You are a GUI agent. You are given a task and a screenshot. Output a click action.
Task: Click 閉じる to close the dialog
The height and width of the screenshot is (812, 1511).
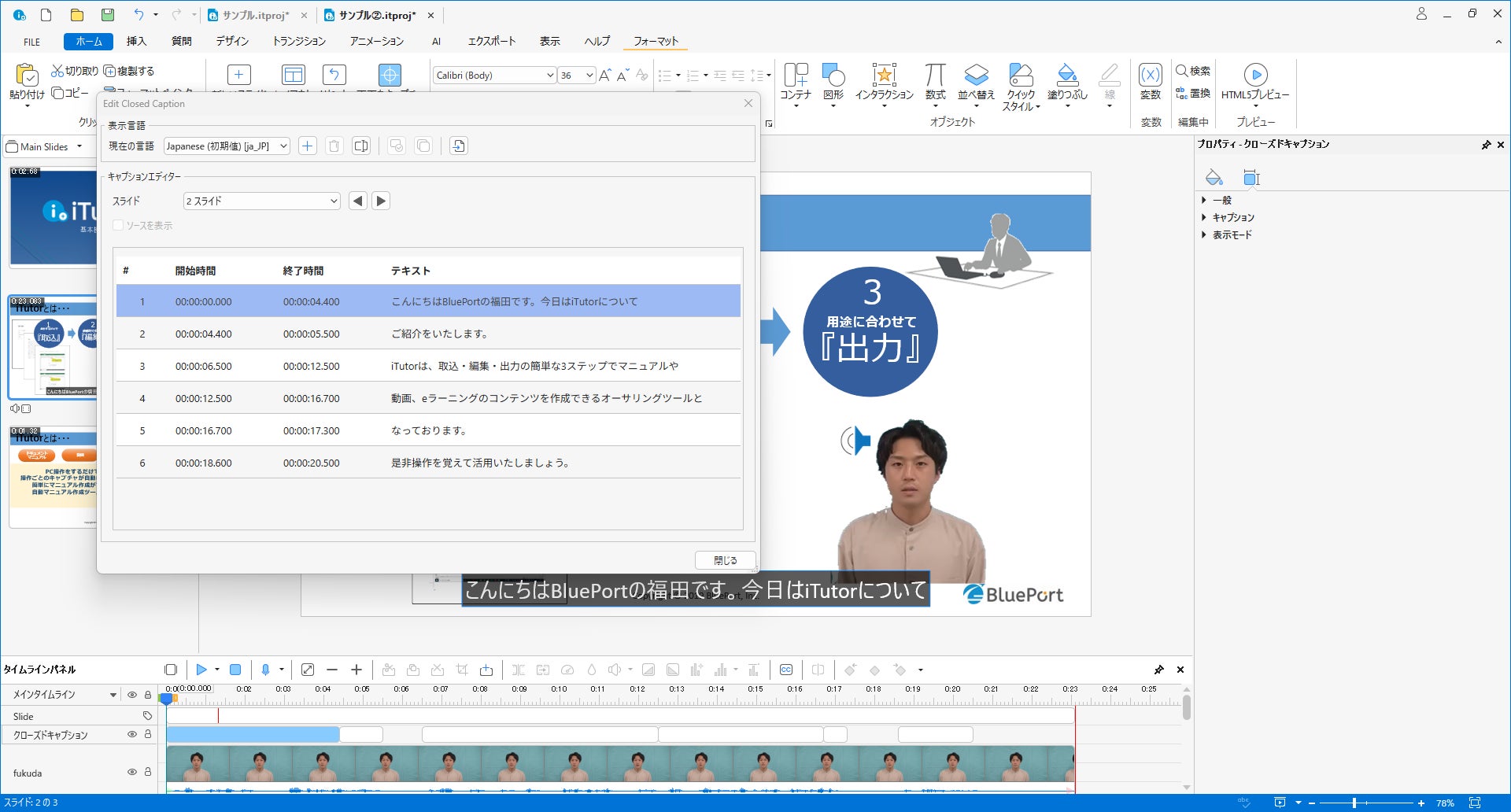(x=725, y=560)
